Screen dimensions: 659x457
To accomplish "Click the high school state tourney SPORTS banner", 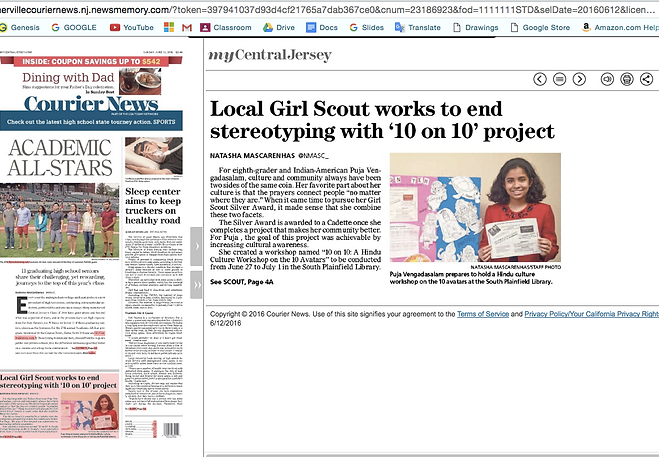I will [x=91, y=122].
